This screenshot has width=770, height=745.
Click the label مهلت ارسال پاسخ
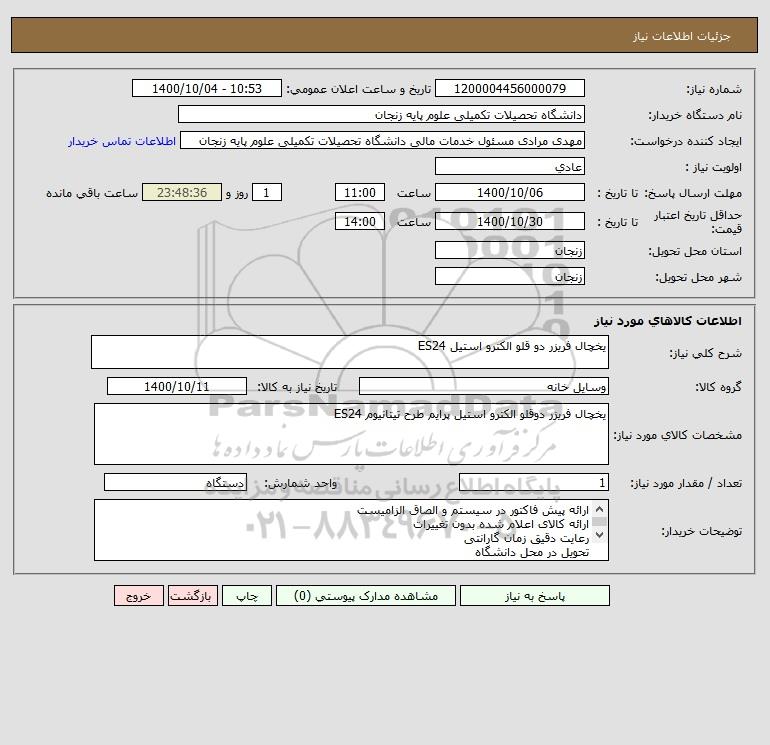point(693,193)
